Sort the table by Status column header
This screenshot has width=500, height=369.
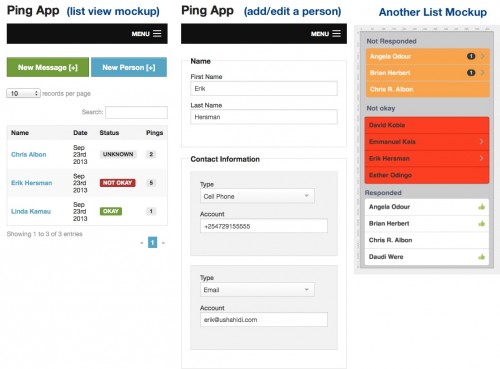[x=109, y=133]
